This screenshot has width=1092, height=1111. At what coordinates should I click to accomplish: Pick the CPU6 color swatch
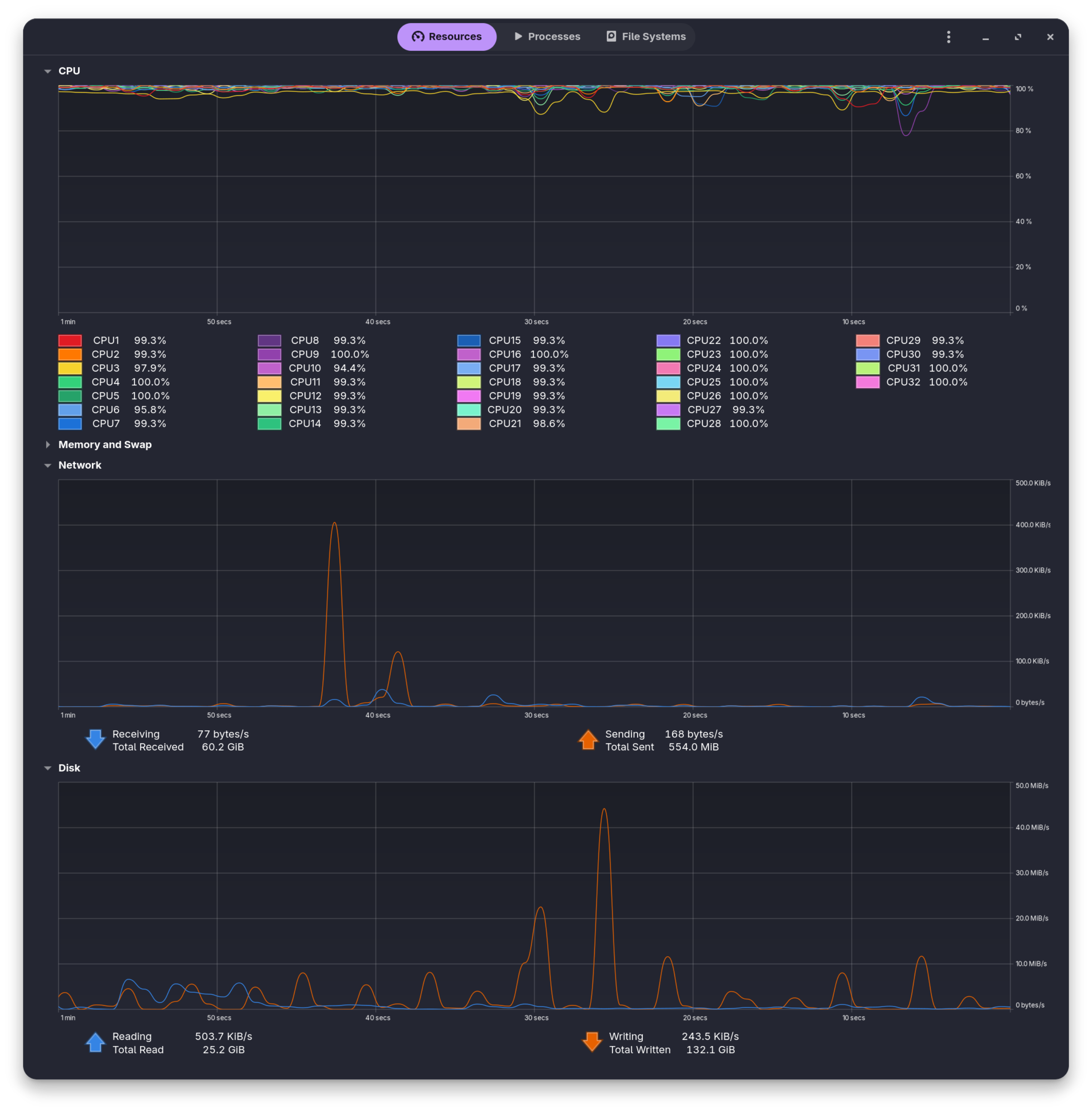tap(70, 410)
